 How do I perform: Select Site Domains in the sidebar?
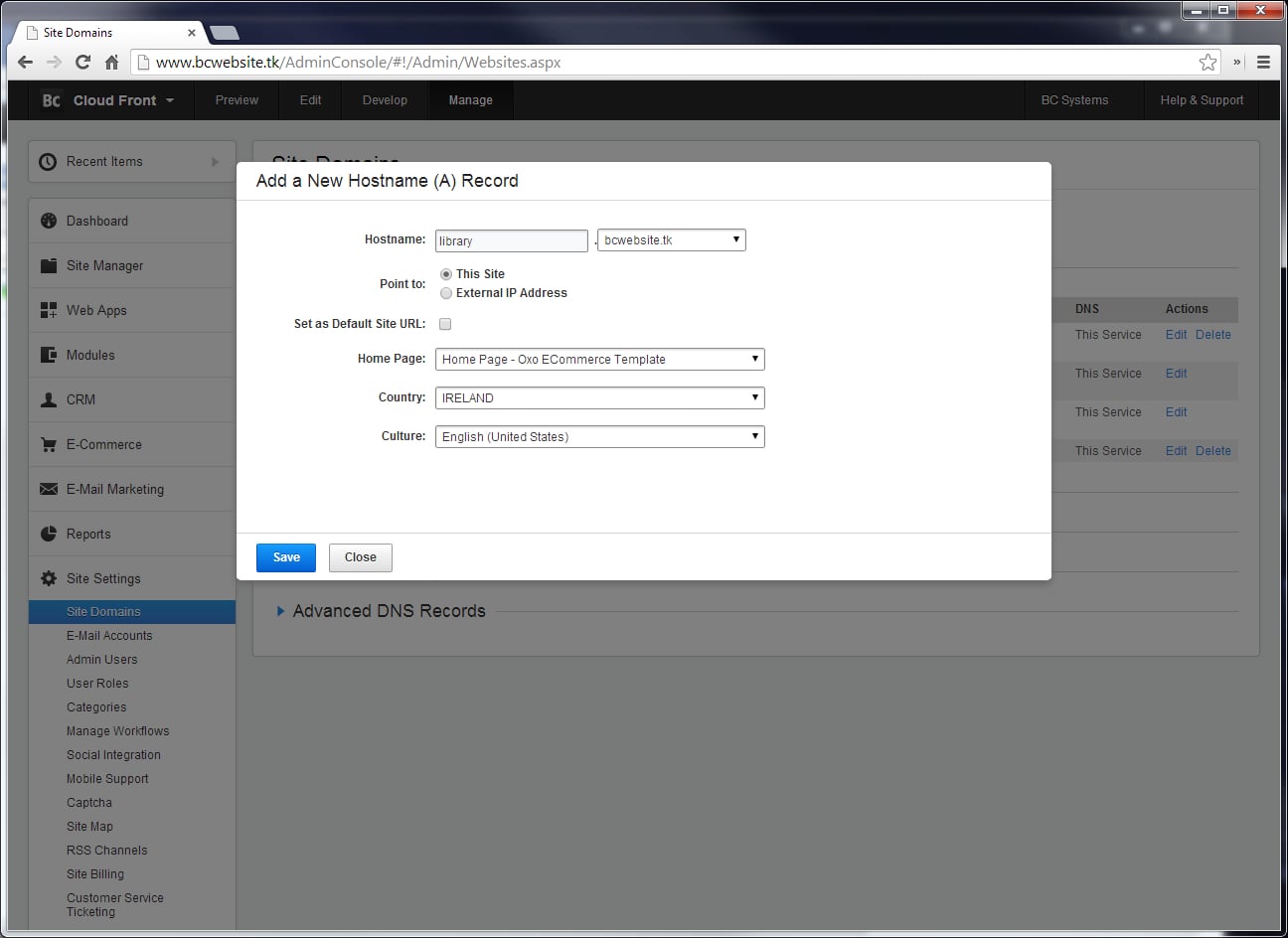(x=132, y=612)
